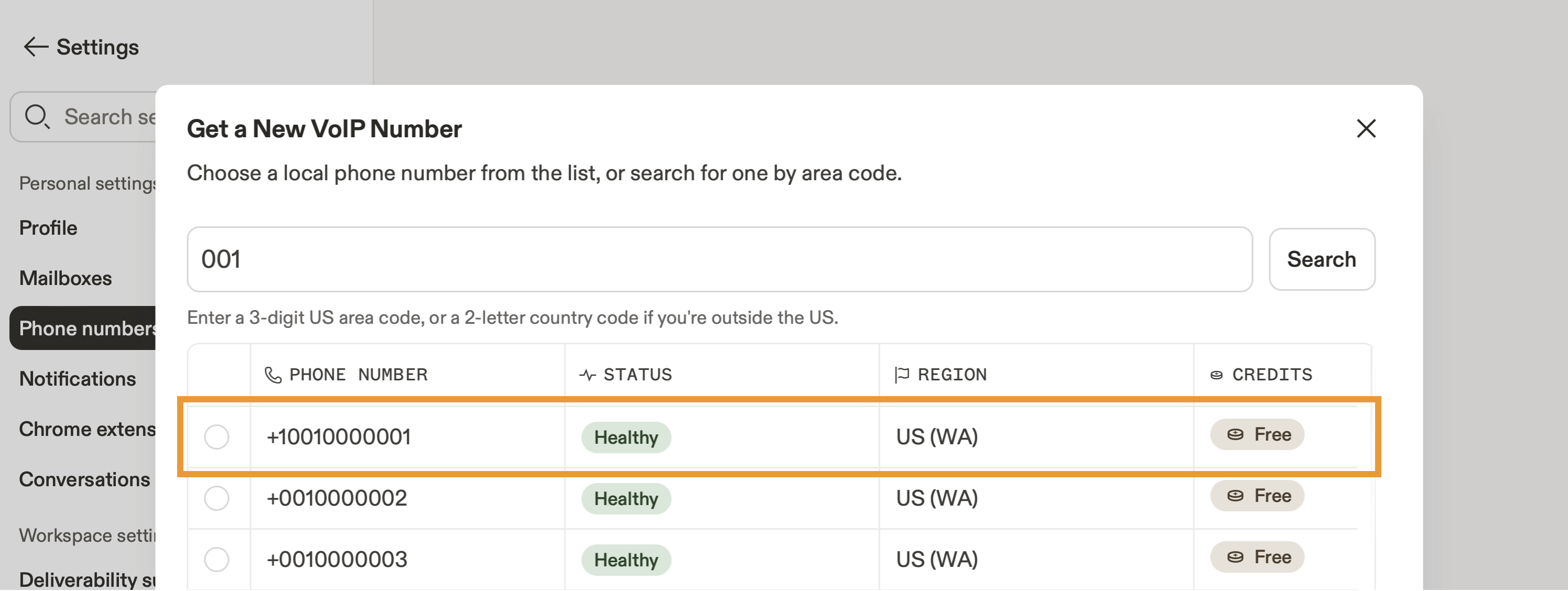Viewport: 1568px width, 591px height.
Task: Click the flag icon in Region header
Action: 901,375
